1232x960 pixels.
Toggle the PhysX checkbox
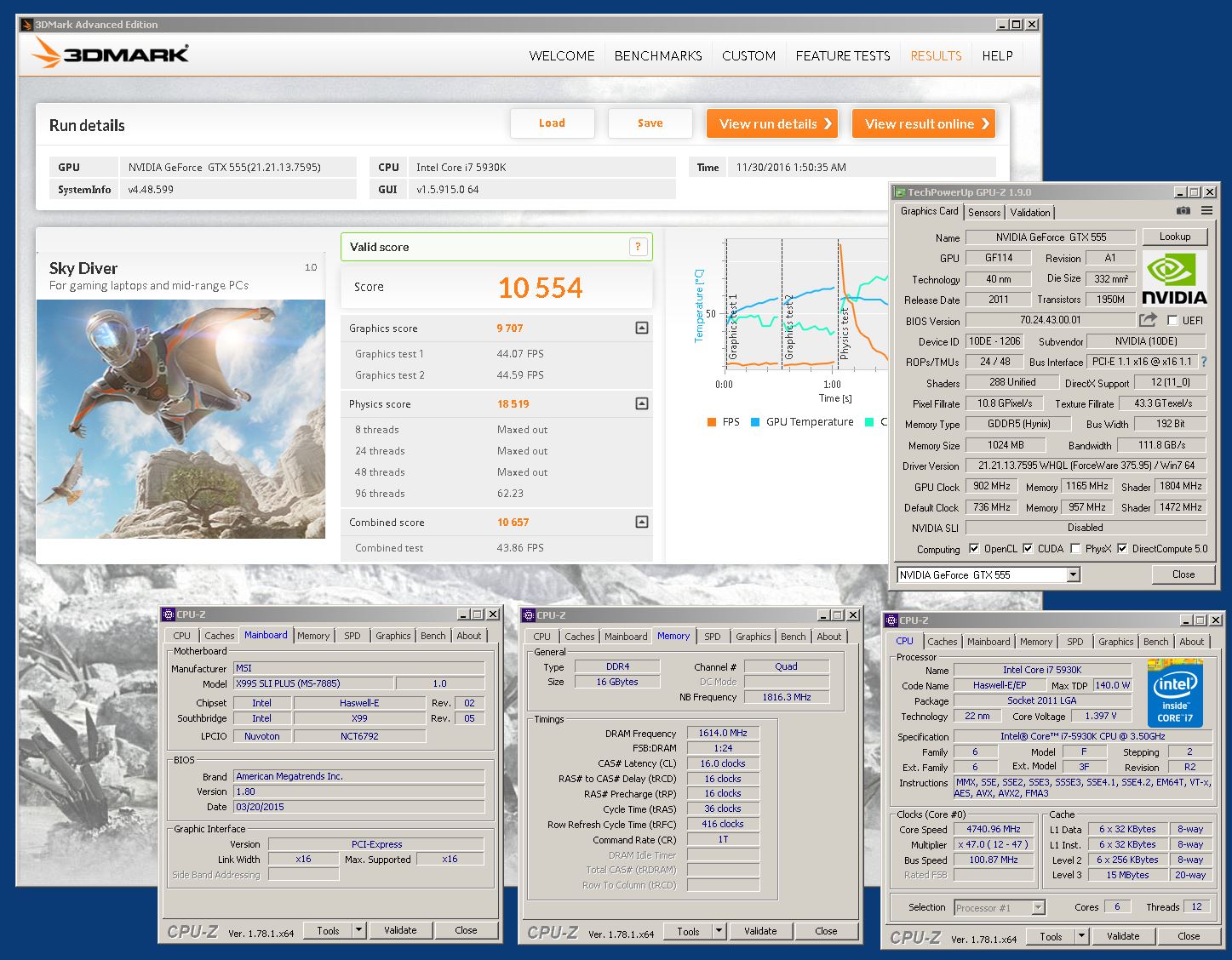click(1076, 549)
